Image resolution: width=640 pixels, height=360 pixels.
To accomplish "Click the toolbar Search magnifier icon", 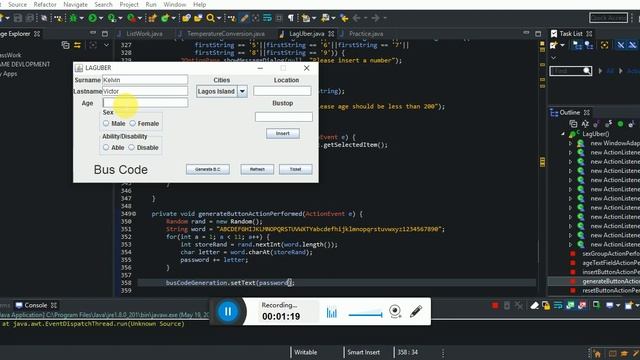I will (211, 18).
